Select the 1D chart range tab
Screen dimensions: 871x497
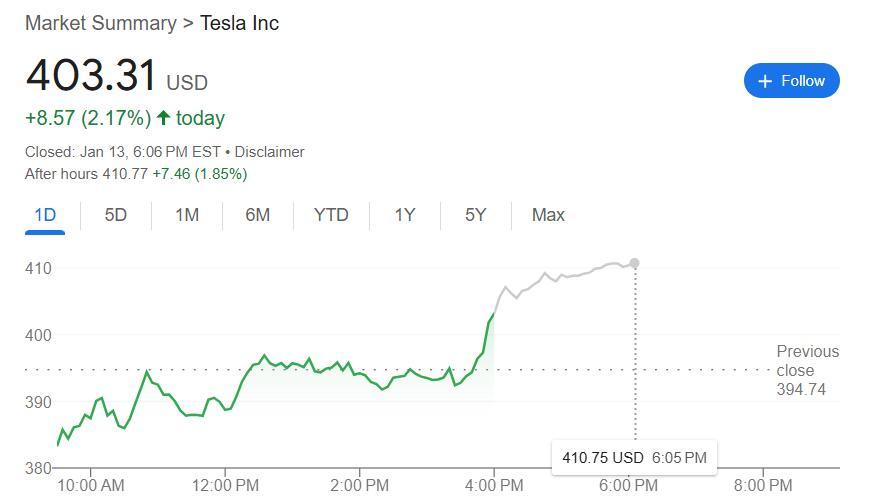pos(45,215)
